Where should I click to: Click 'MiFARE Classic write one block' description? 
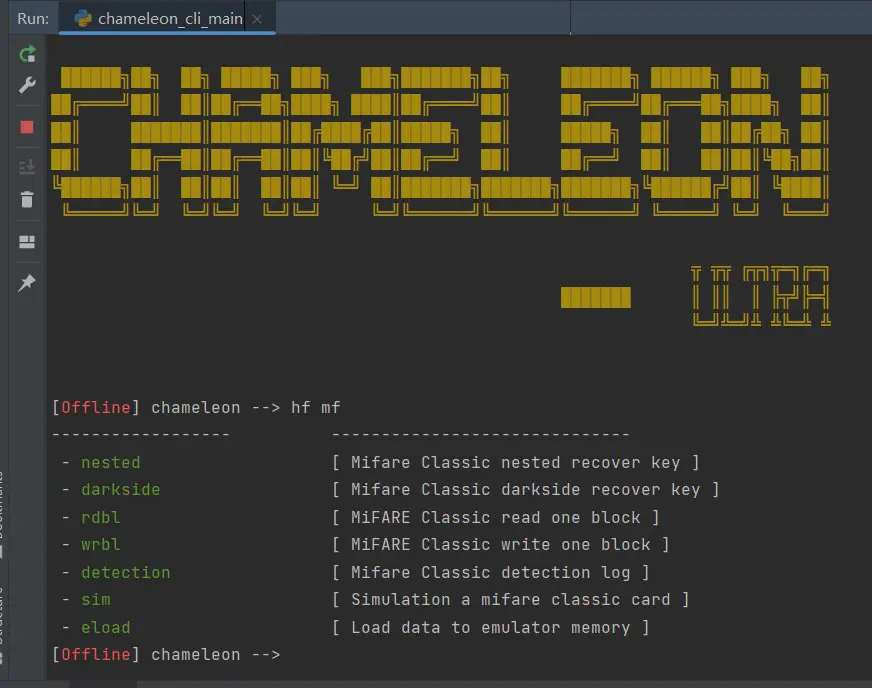click(501, 545)
